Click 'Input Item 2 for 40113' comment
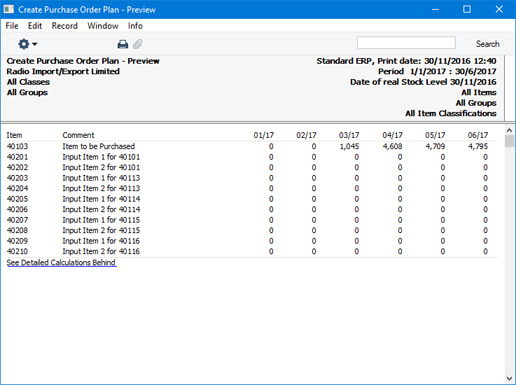This screenshot has height=385, width=516. pyautogui.click(x=101, y=188)
